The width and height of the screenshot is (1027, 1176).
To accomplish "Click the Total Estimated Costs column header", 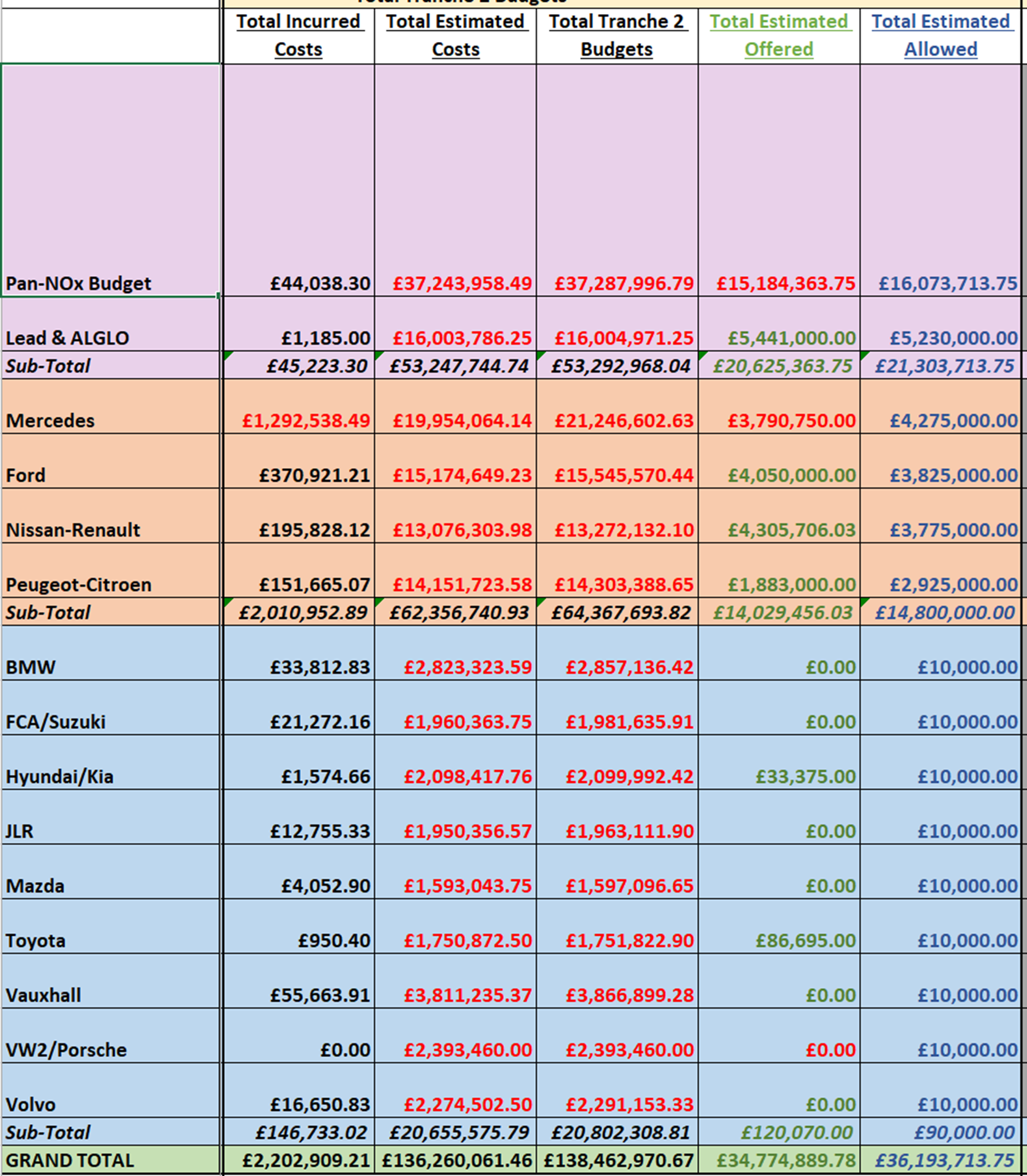I will click(455, 35).
